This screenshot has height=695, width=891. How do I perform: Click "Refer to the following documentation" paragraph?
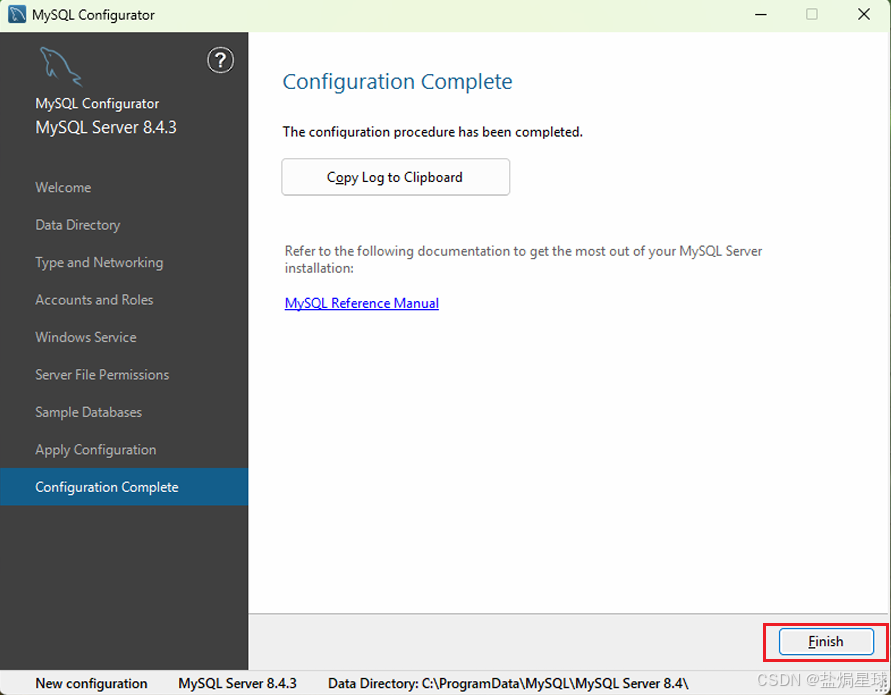[523, 259]
